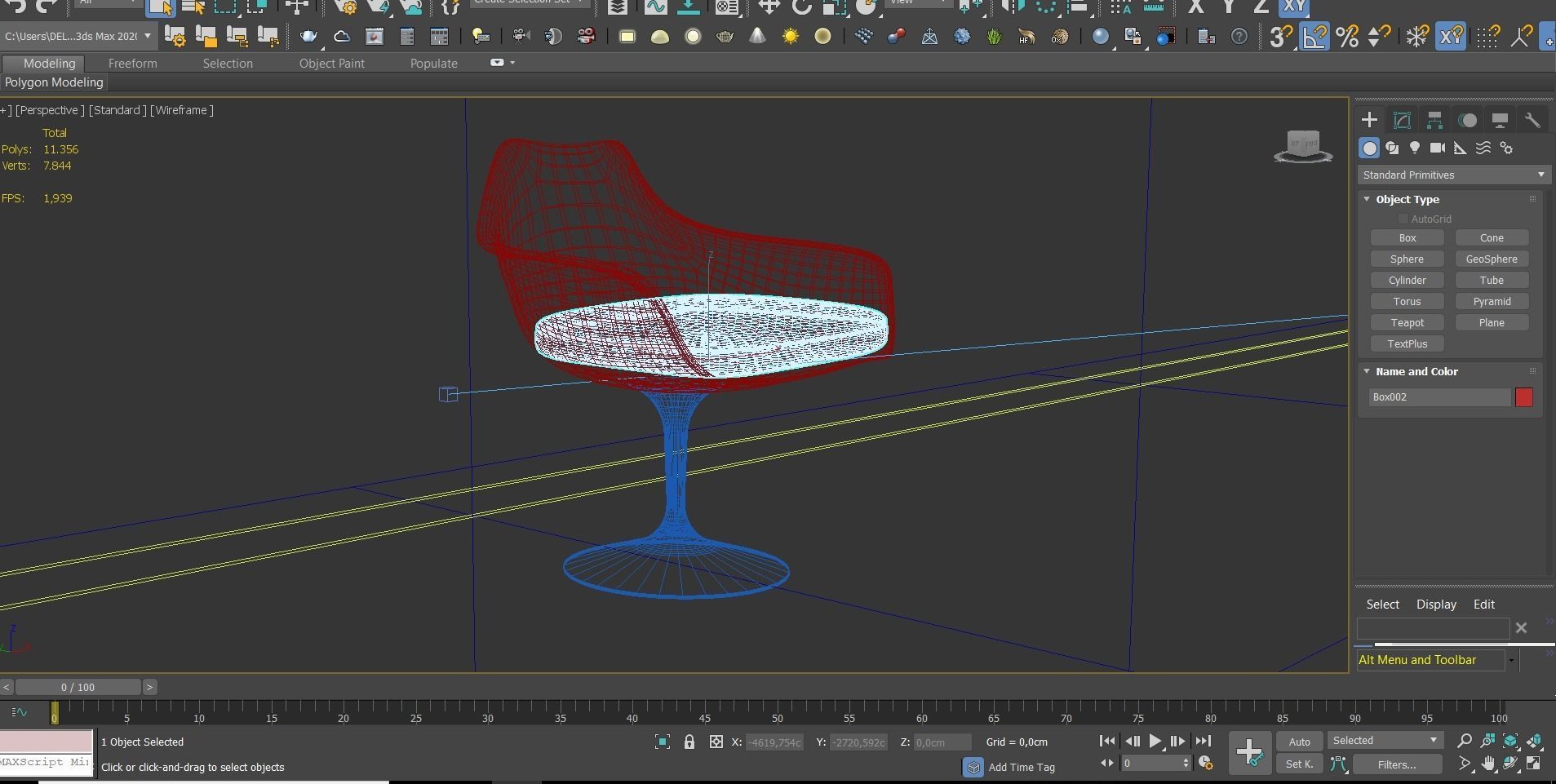Click the cone-shaped light icon
1556x784 pixels.
pos(757,36)
